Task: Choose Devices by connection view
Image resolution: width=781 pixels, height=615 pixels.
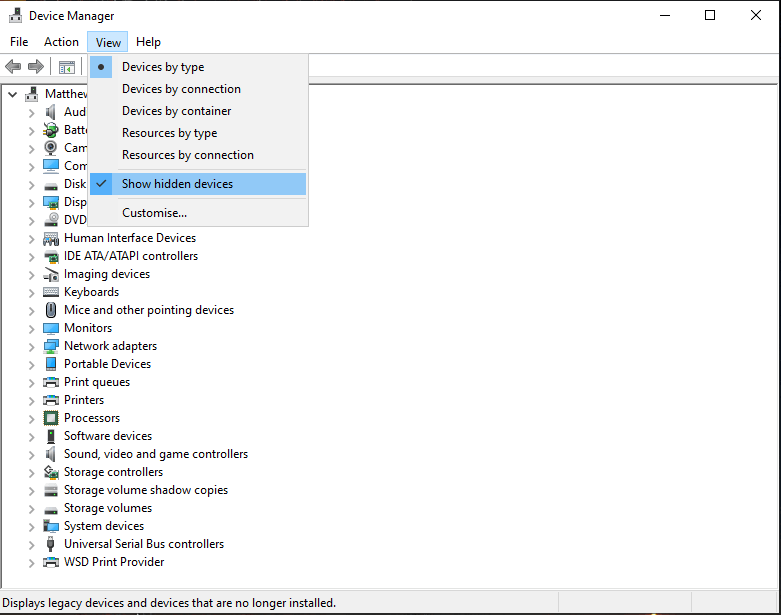Action: [198, 89]
